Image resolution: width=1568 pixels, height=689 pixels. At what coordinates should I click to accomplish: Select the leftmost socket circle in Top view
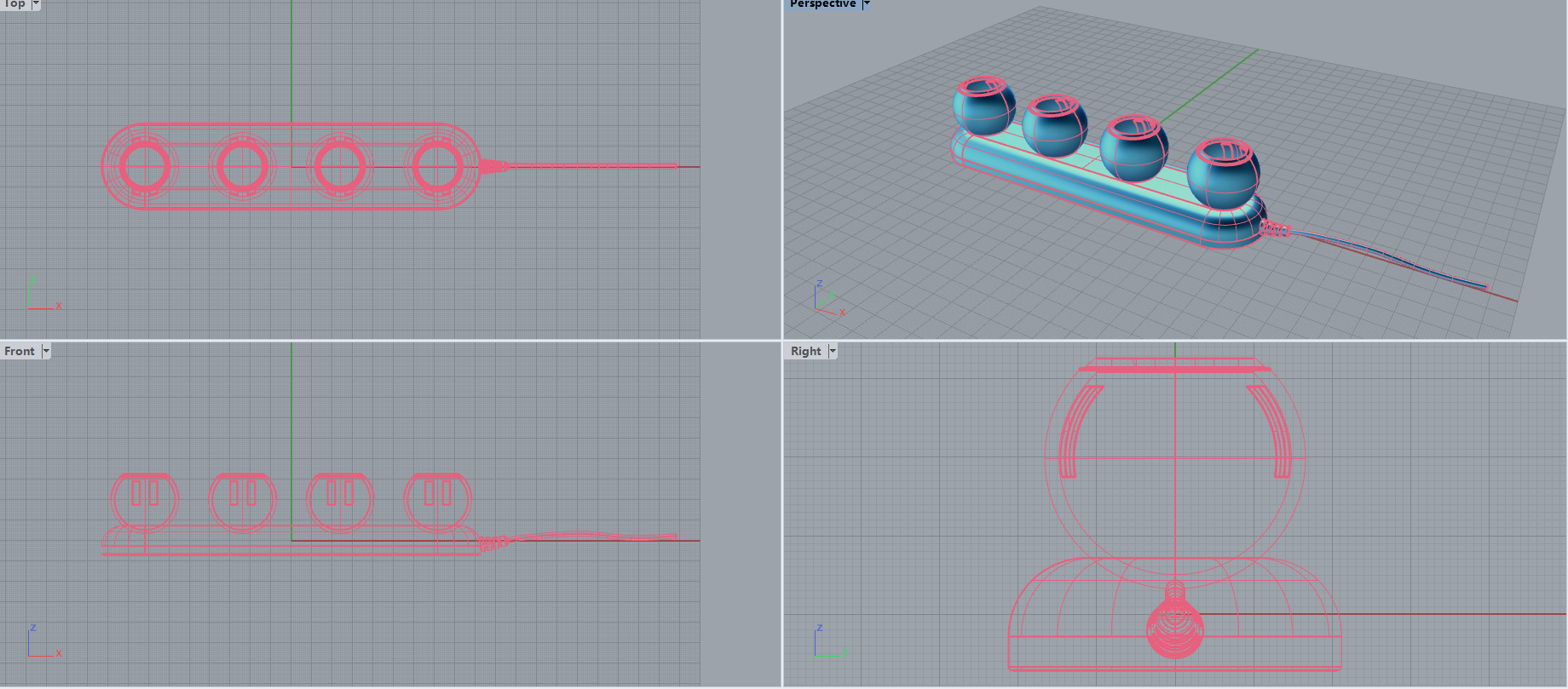pos(145,166)
